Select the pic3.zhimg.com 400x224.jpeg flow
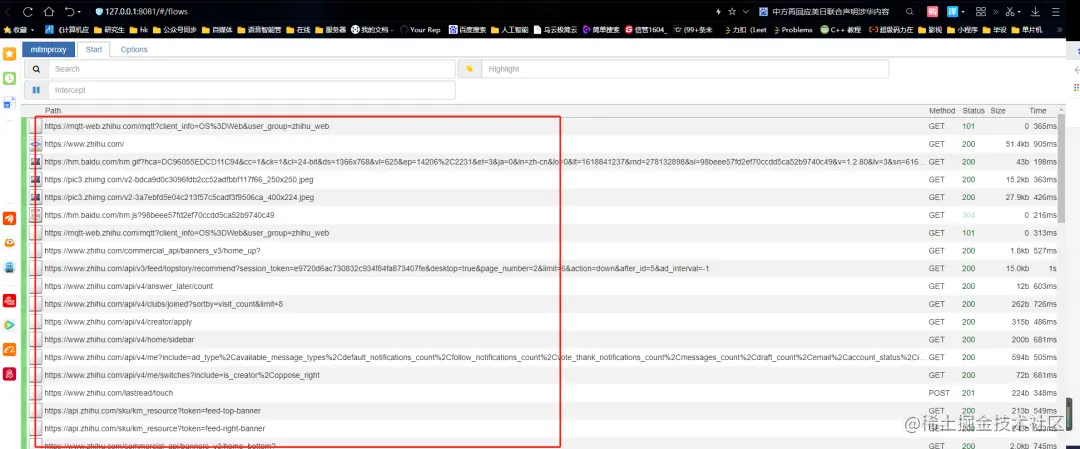Viewport: 1080px width, 449px height. 540,197
